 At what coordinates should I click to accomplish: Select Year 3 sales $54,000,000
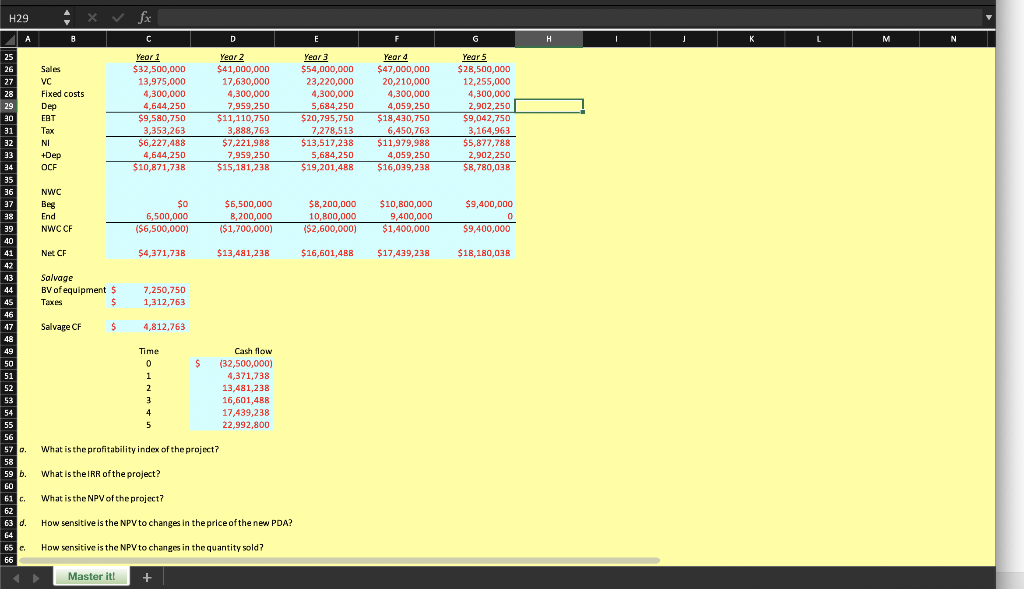[327, 69]
